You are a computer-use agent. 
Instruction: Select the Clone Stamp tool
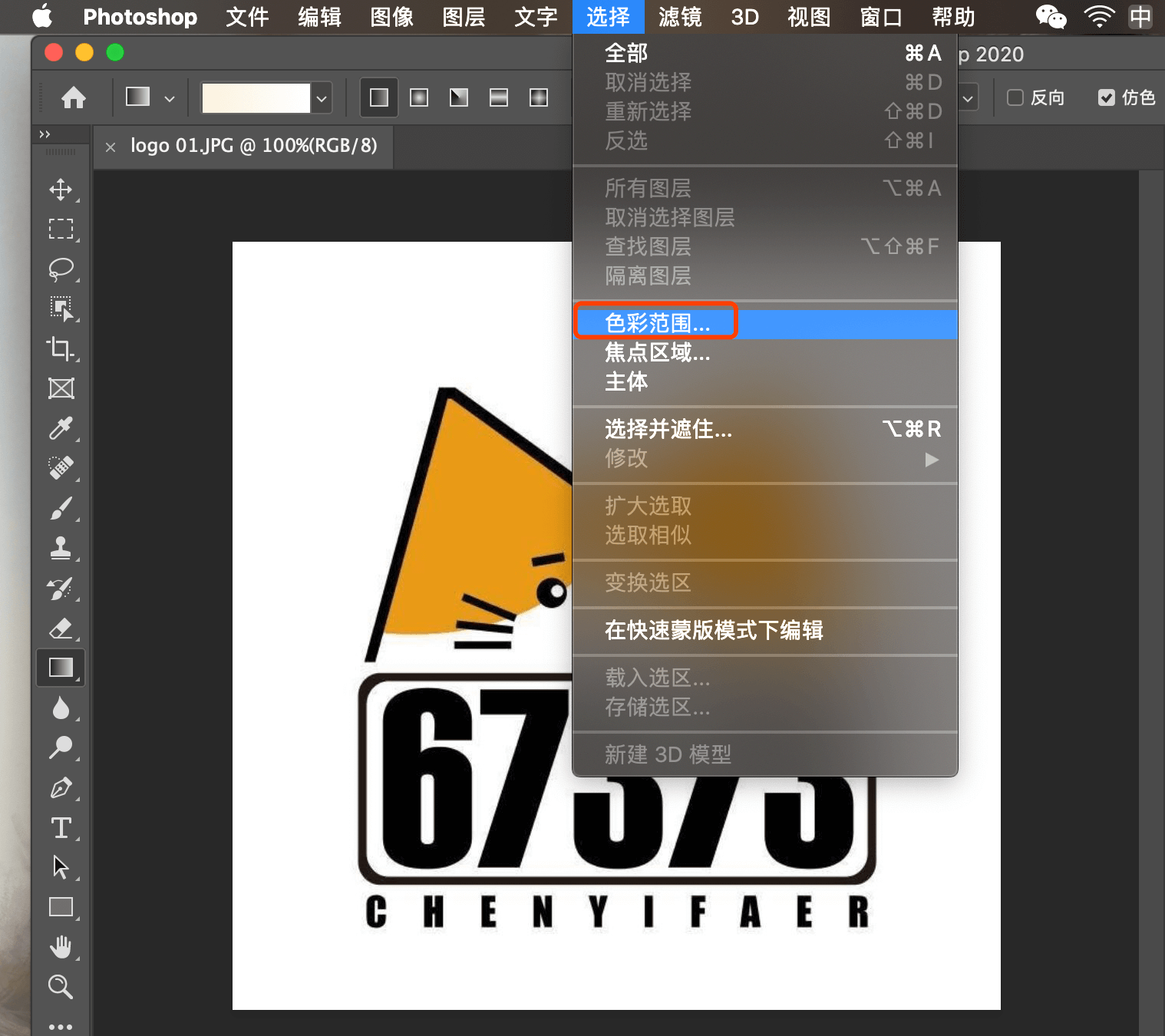coord(61,548)
